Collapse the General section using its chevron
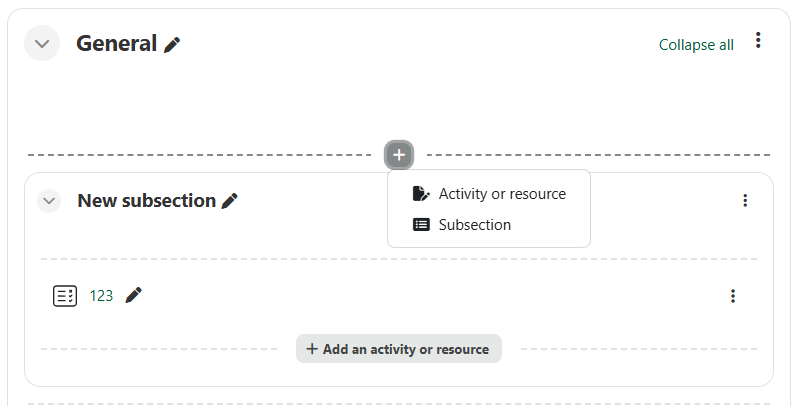 tap(42, 44)
